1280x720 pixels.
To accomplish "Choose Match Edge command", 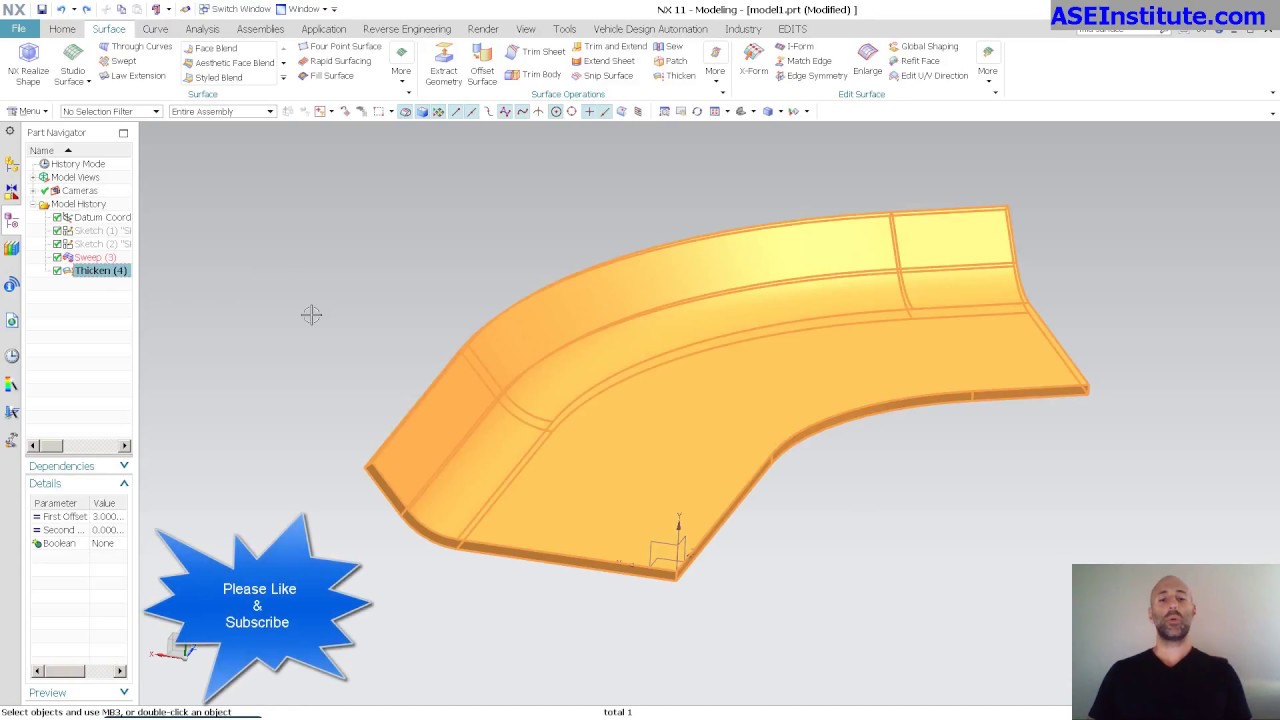I will [803, 61].
